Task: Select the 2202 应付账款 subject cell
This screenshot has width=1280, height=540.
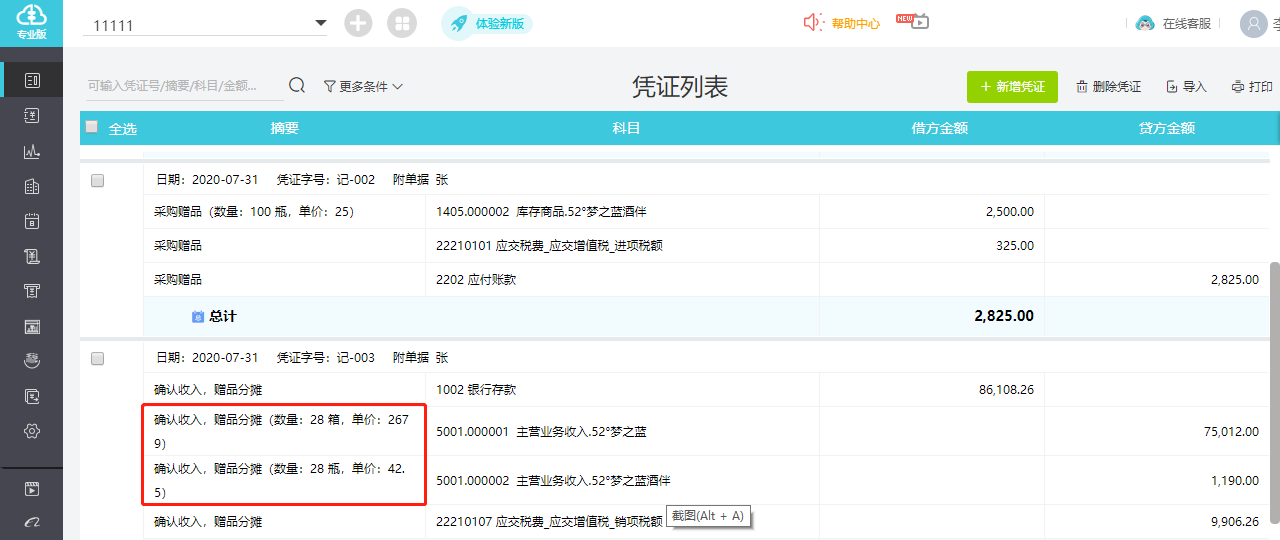Action: point(622,280)
